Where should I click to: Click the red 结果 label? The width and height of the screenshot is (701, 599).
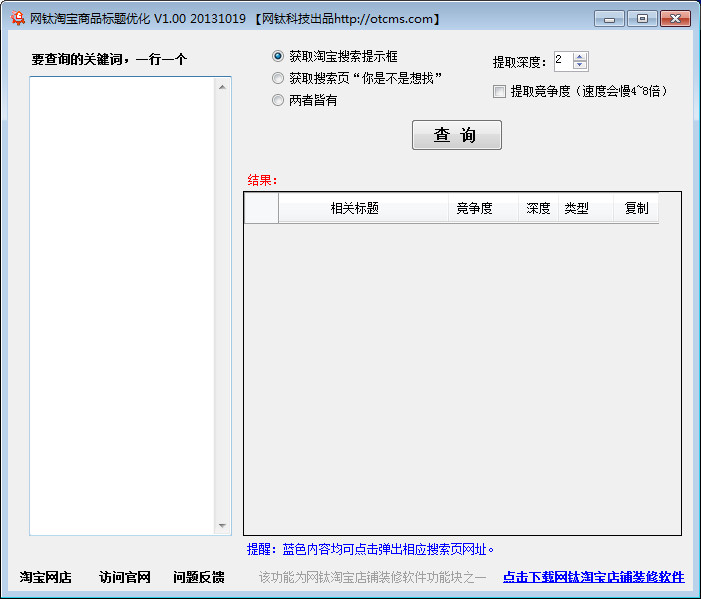click(262, 180)
